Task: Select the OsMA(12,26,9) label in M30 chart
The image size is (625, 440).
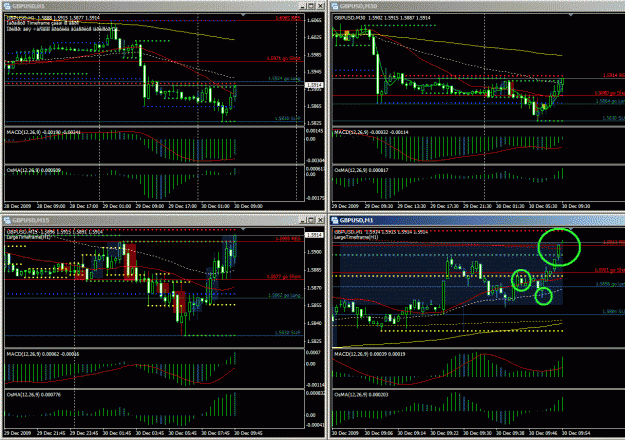Action: 351,170
